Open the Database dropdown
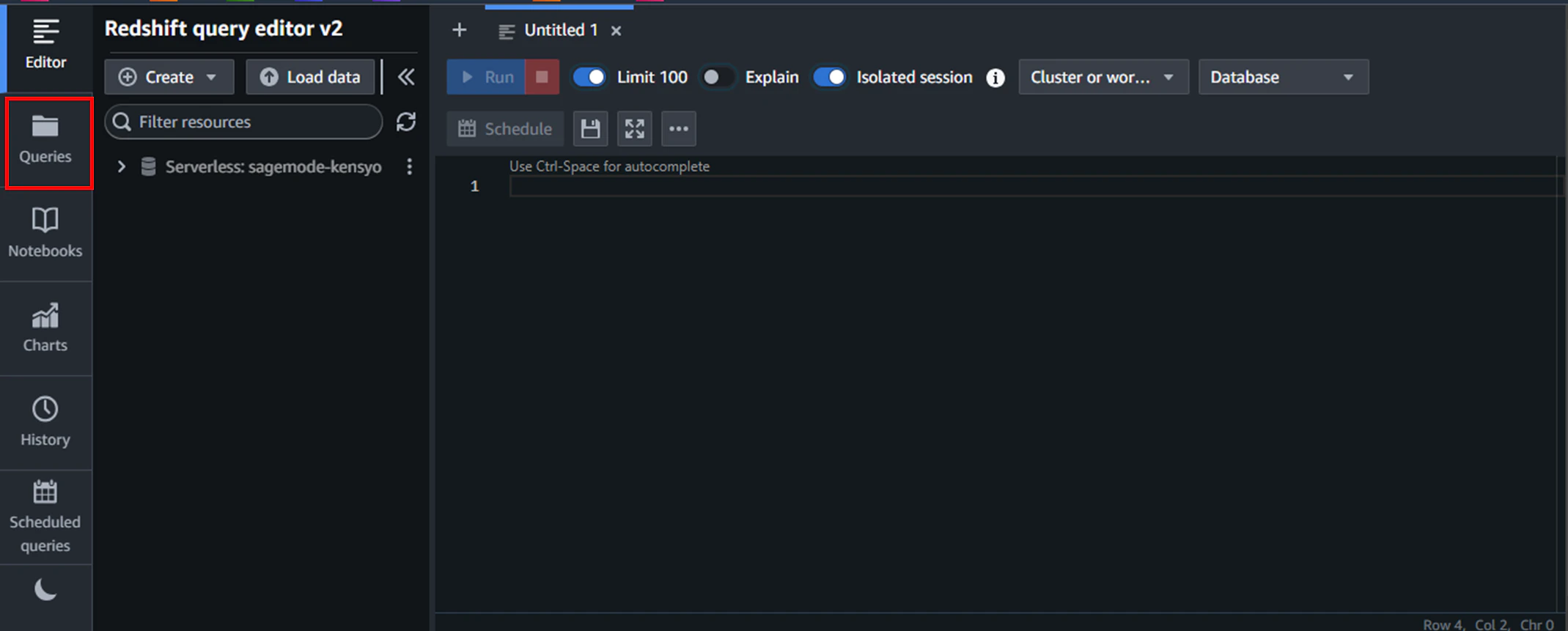This screenshot has height=631, width=1568. tap(1284, 77)
